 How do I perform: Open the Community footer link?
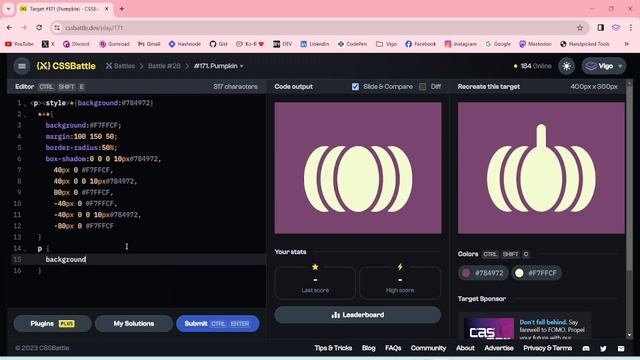click(428, 348)
